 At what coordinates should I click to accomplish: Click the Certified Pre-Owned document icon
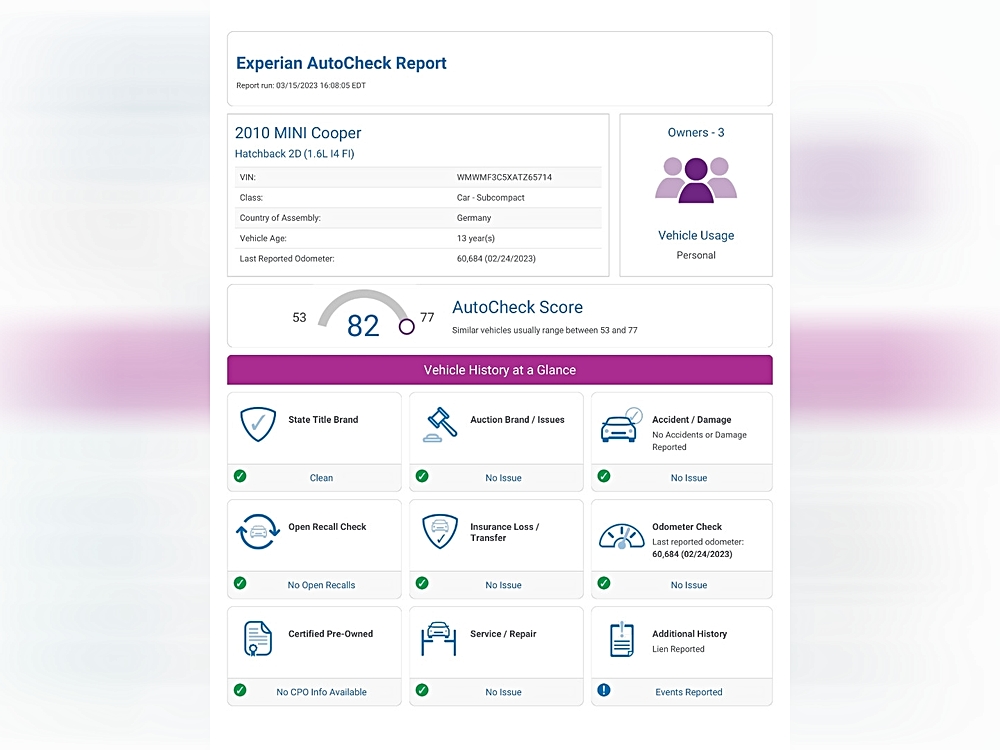coord(258,639)
